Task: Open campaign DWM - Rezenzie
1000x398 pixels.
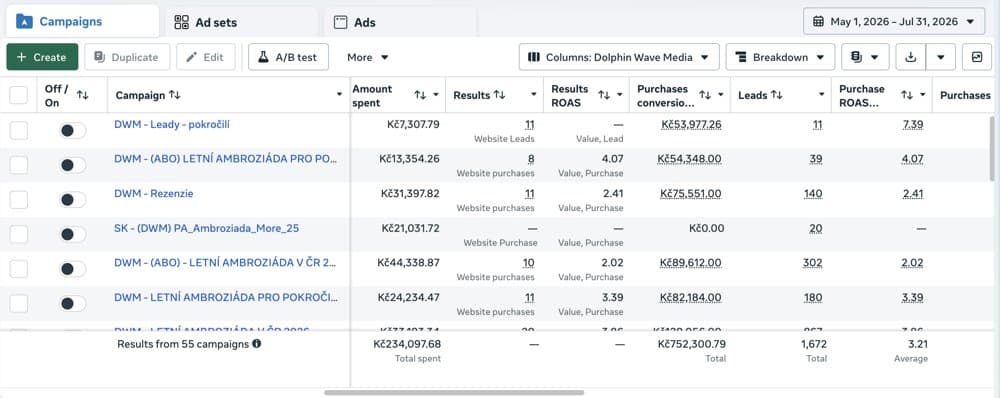Action: pyautogui.click(x=154, y=193)
